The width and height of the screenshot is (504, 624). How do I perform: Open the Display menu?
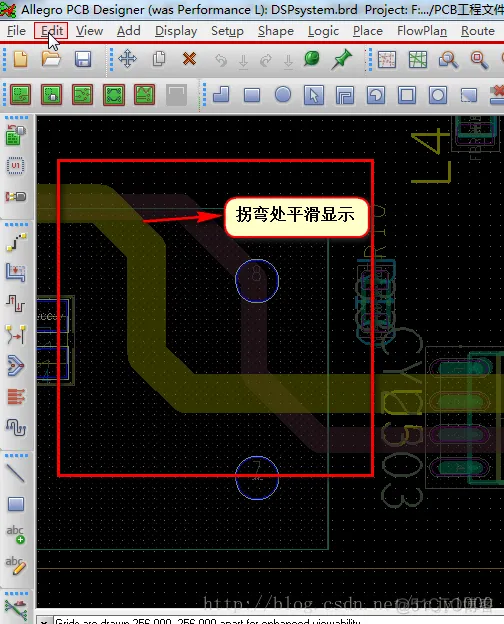click(176, 31)
